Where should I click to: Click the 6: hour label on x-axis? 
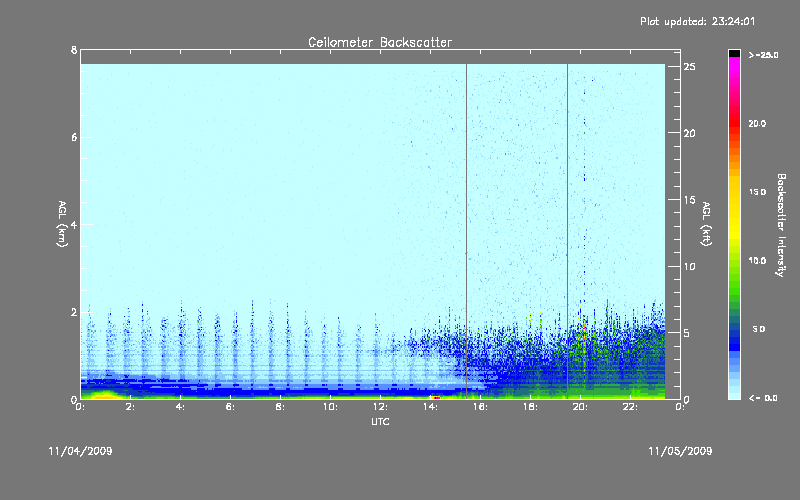point(230,407)
